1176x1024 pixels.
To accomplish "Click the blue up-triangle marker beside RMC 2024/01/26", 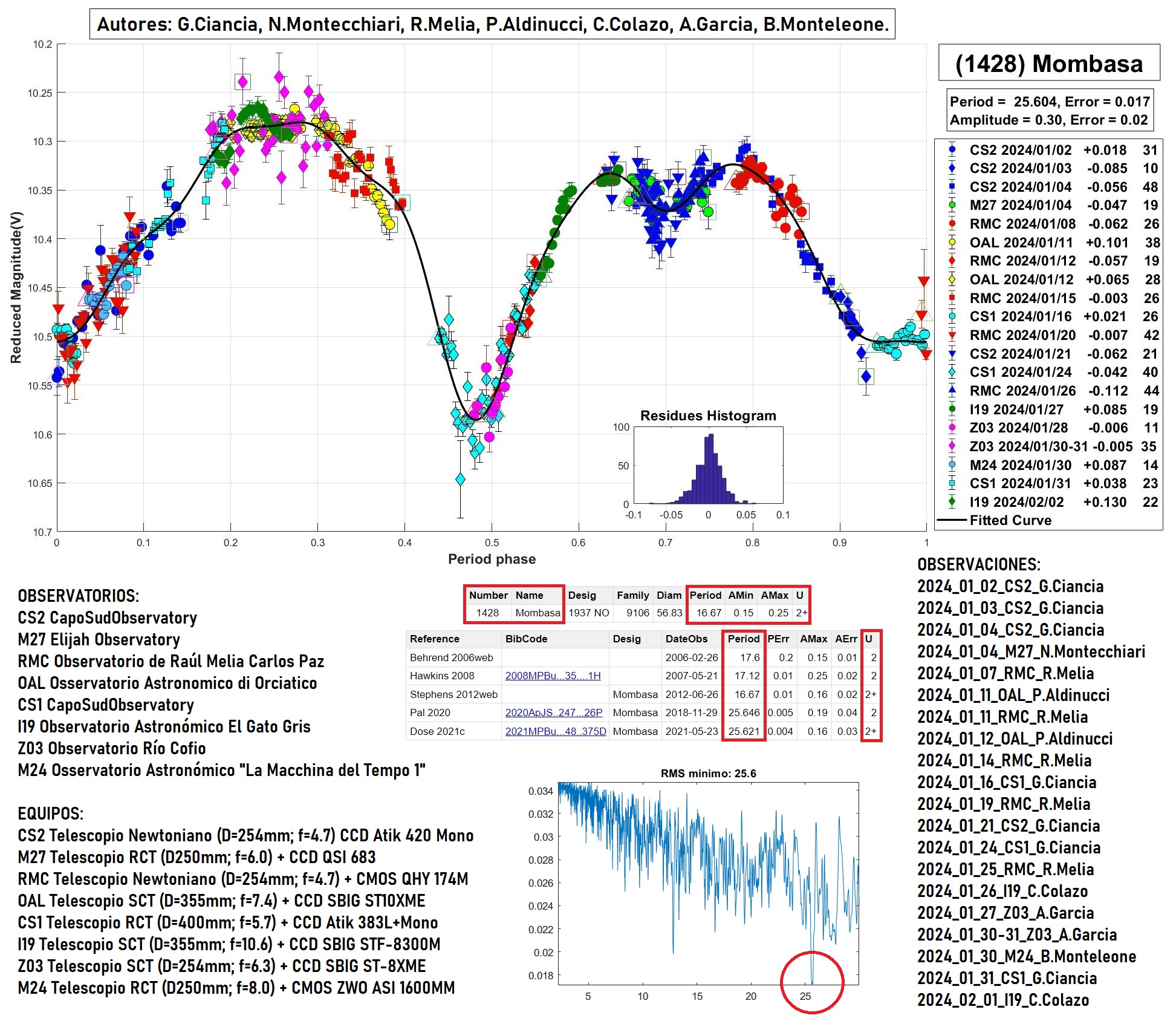I will click(952, 391).
